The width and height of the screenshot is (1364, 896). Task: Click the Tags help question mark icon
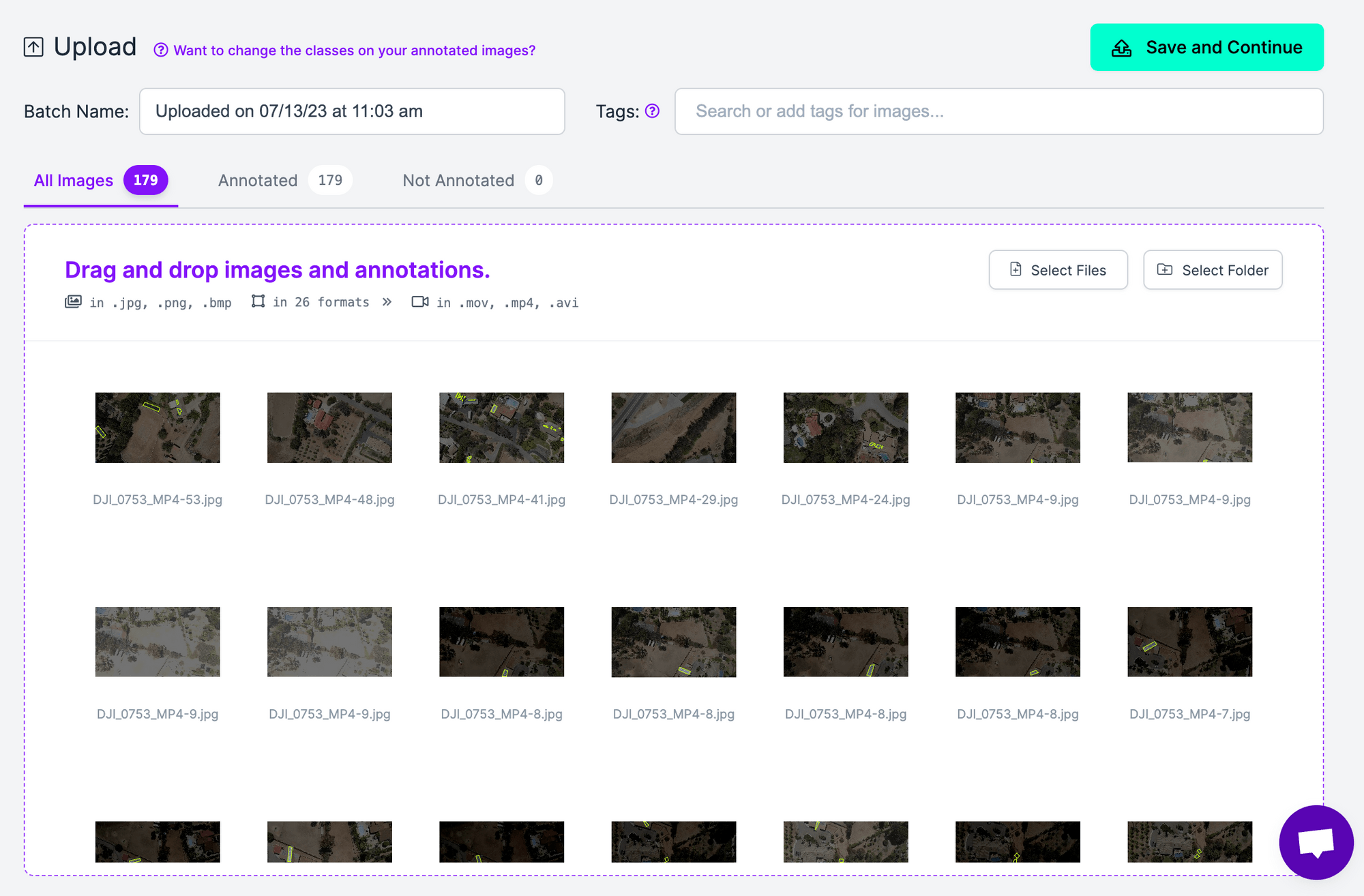(x=652, y=111)
